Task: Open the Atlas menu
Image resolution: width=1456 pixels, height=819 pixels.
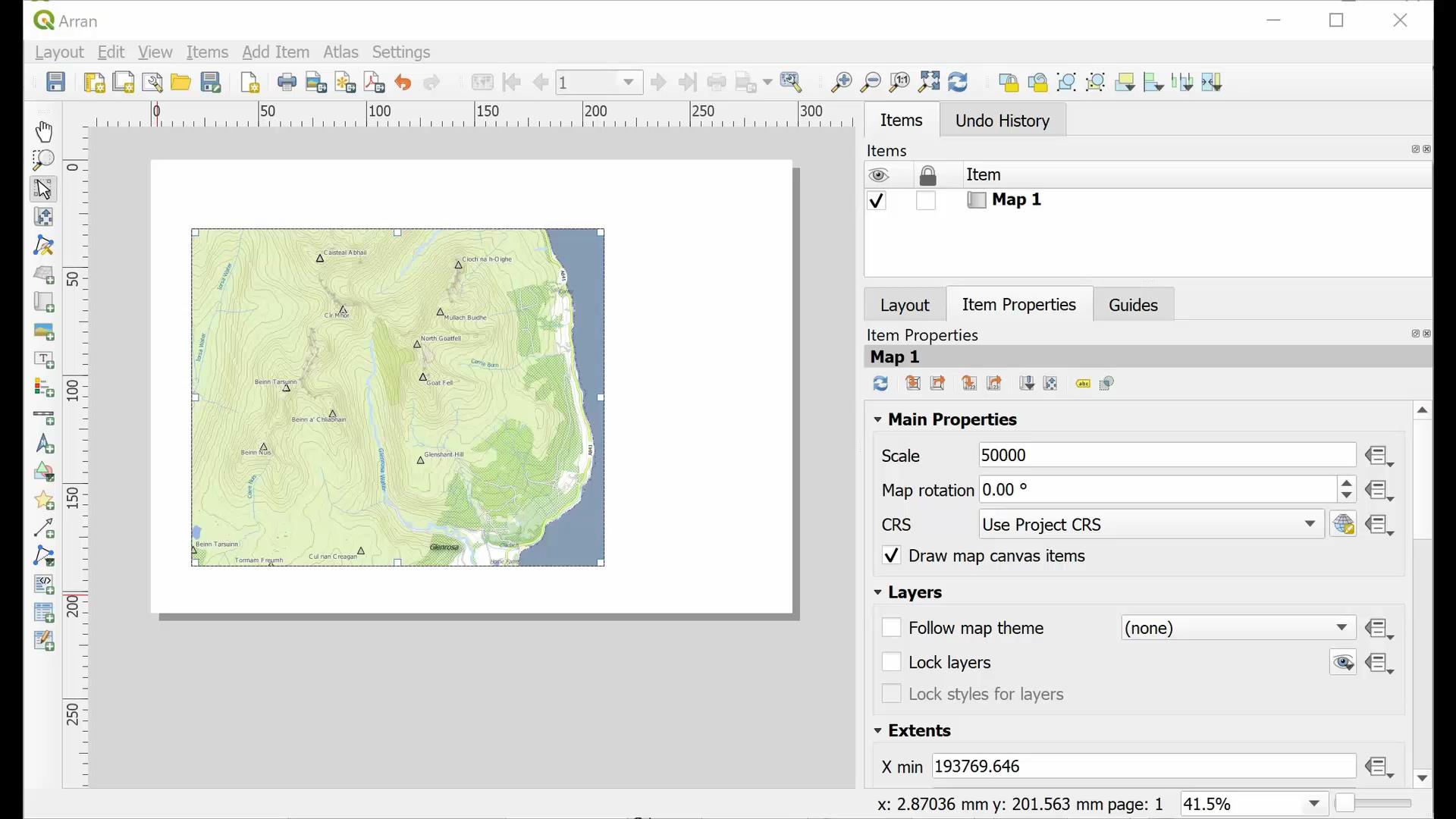Action: tap(340, 52)
